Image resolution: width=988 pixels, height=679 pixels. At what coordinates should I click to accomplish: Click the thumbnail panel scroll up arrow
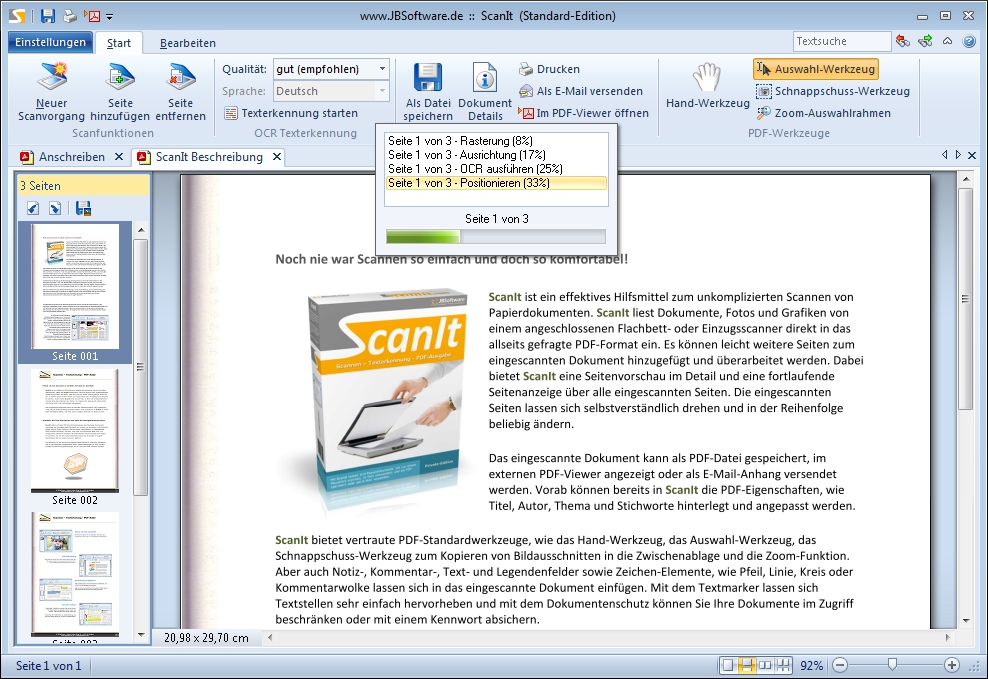point(141,230)
